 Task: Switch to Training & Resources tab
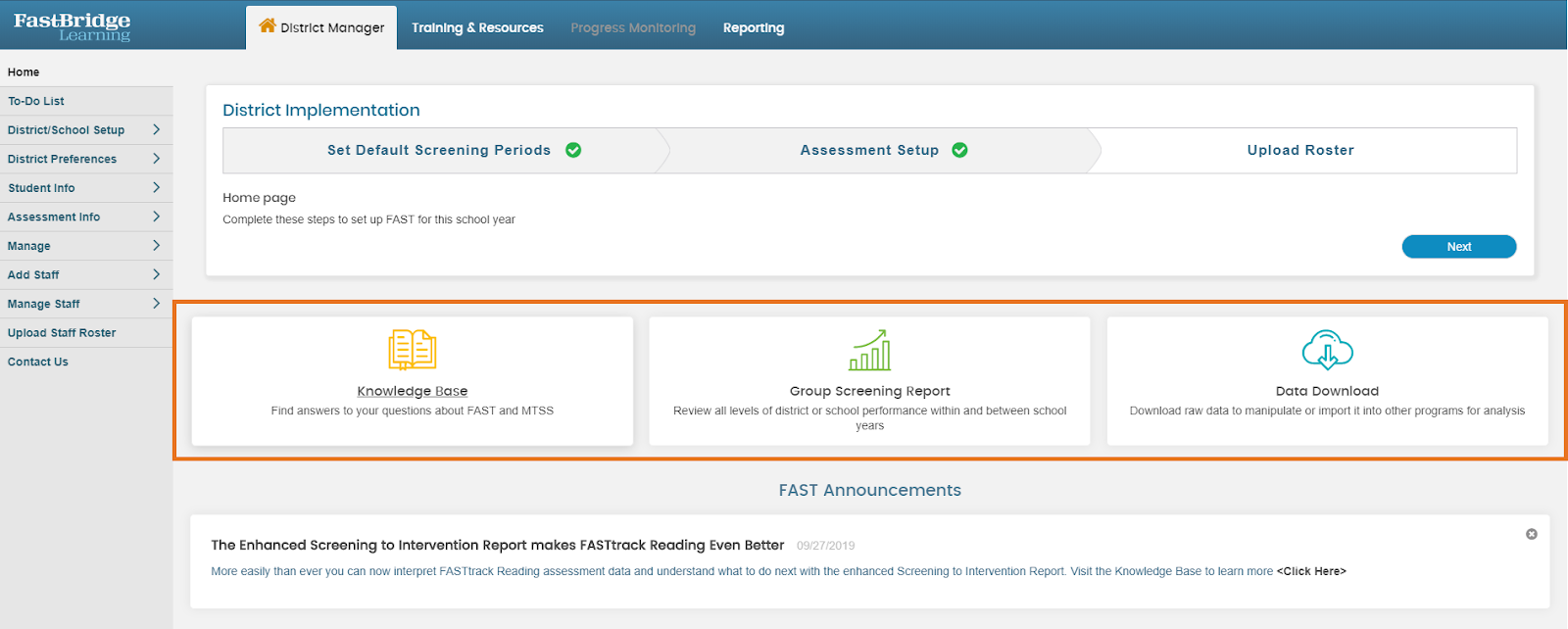tap(477, 27)
